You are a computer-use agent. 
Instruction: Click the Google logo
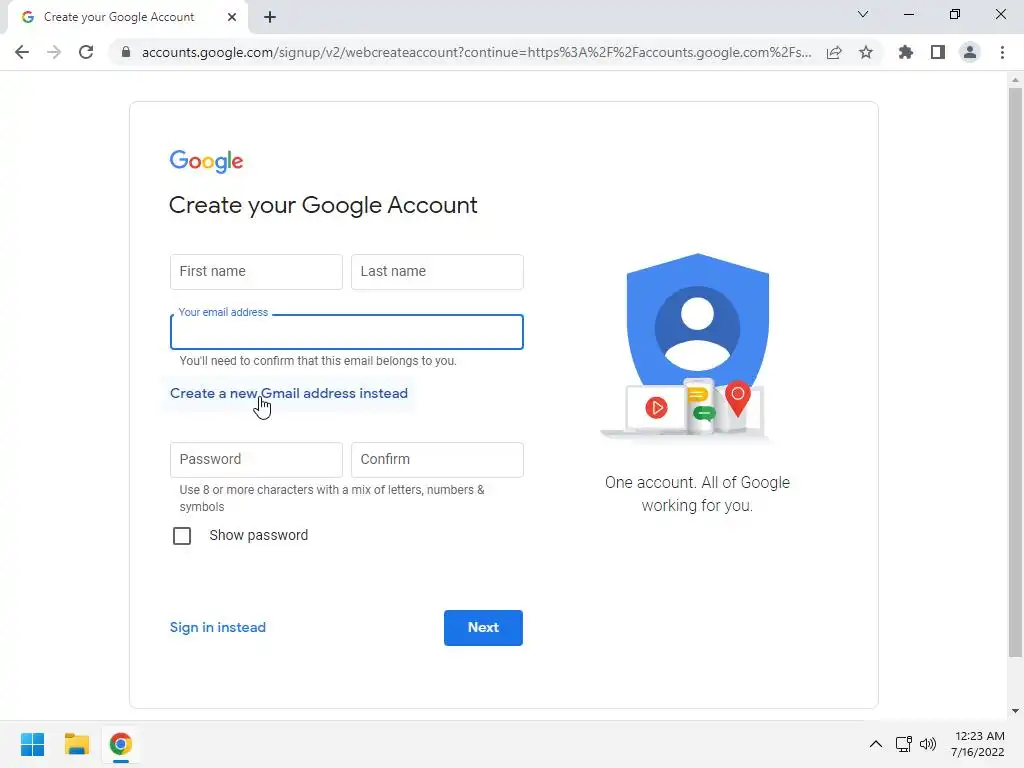(x=206, y=161)
